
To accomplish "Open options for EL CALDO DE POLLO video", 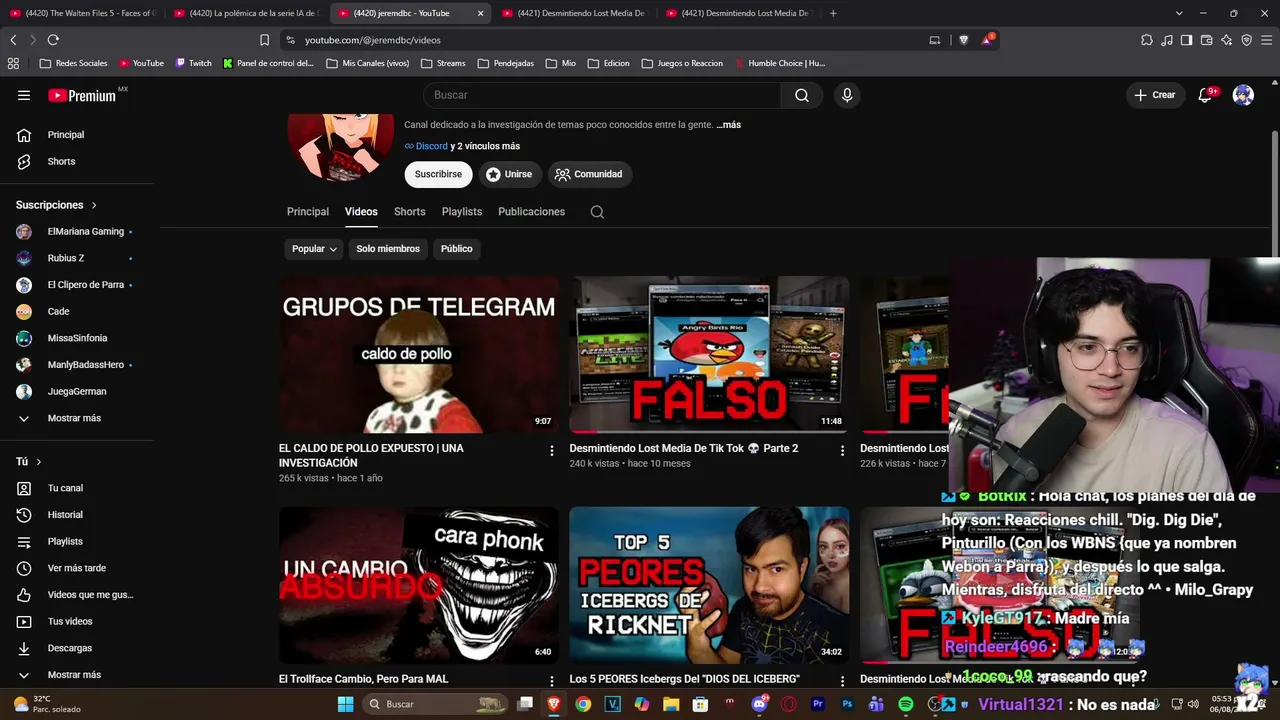I will click(551, 451).
